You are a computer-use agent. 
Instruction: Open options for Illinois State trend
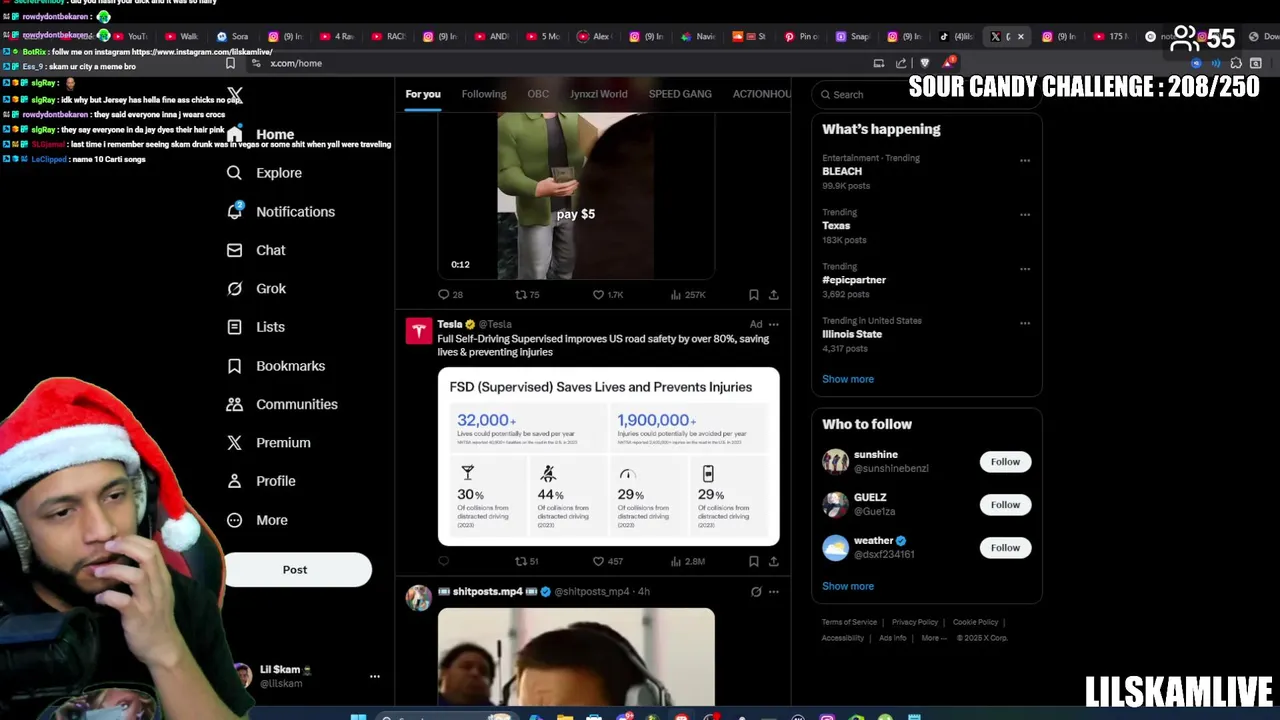(x=1025, y=323)
